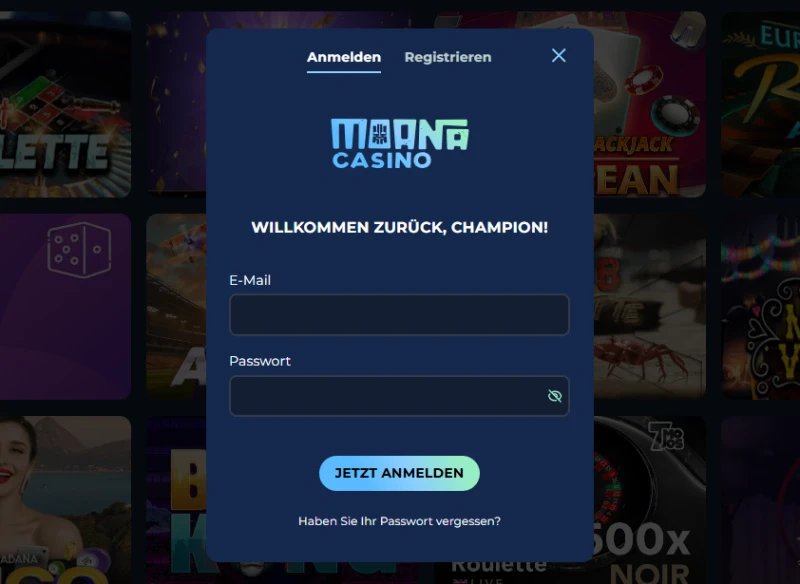Switch to the Registrieren tab
This screenshot has height=584, width=800.
(x=448, y=57)
